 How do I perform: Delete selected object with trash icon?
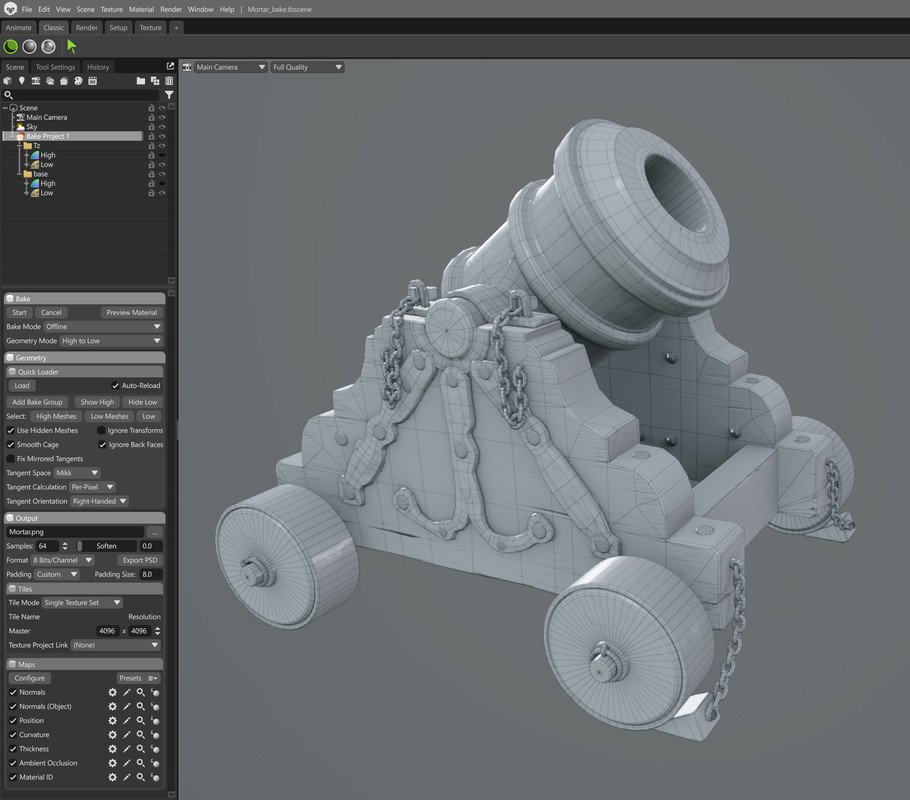tap(169, 81)
